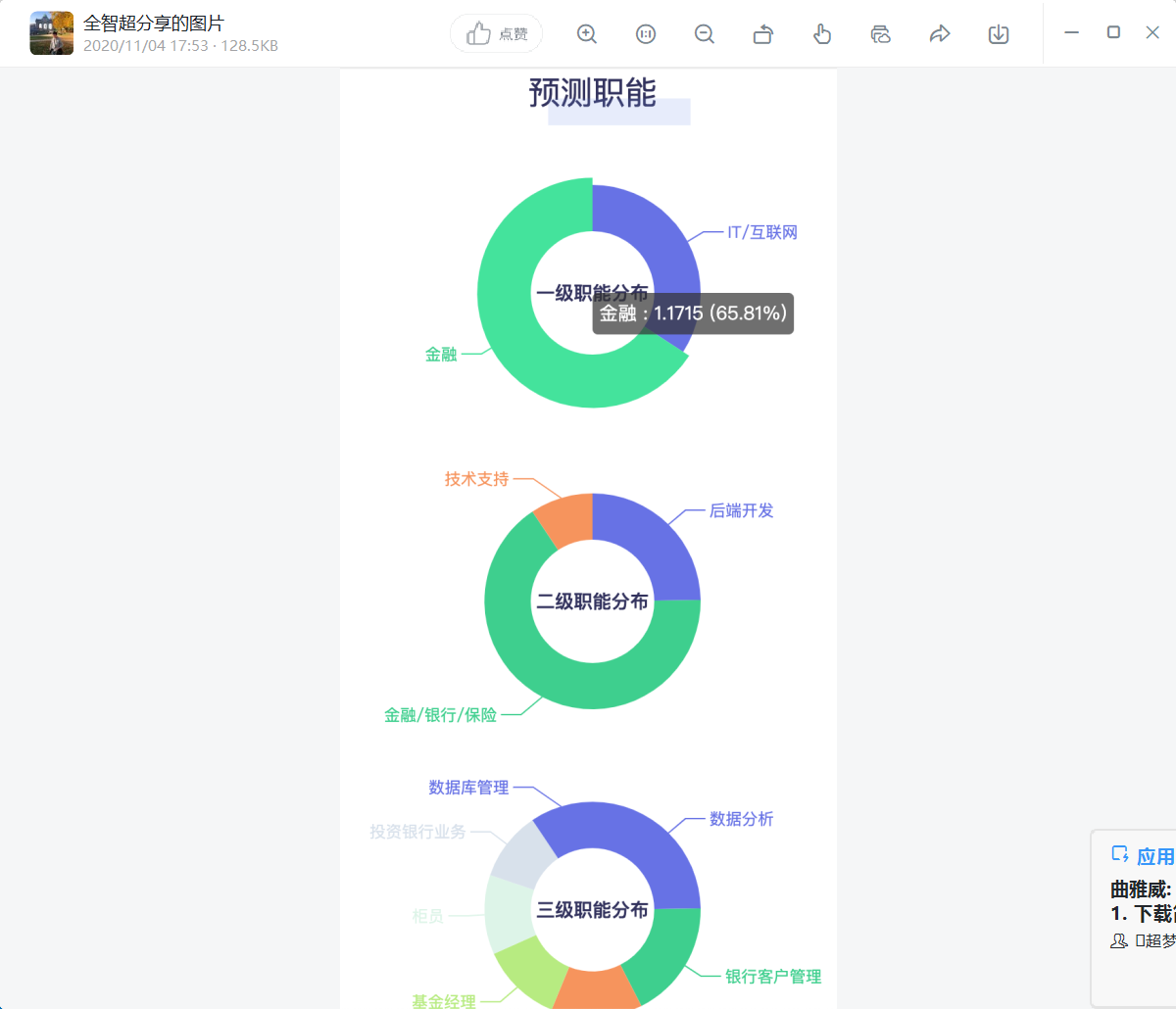Maximize the image viewer window
1176x1009 pixels.
(x=1113, y=32)
